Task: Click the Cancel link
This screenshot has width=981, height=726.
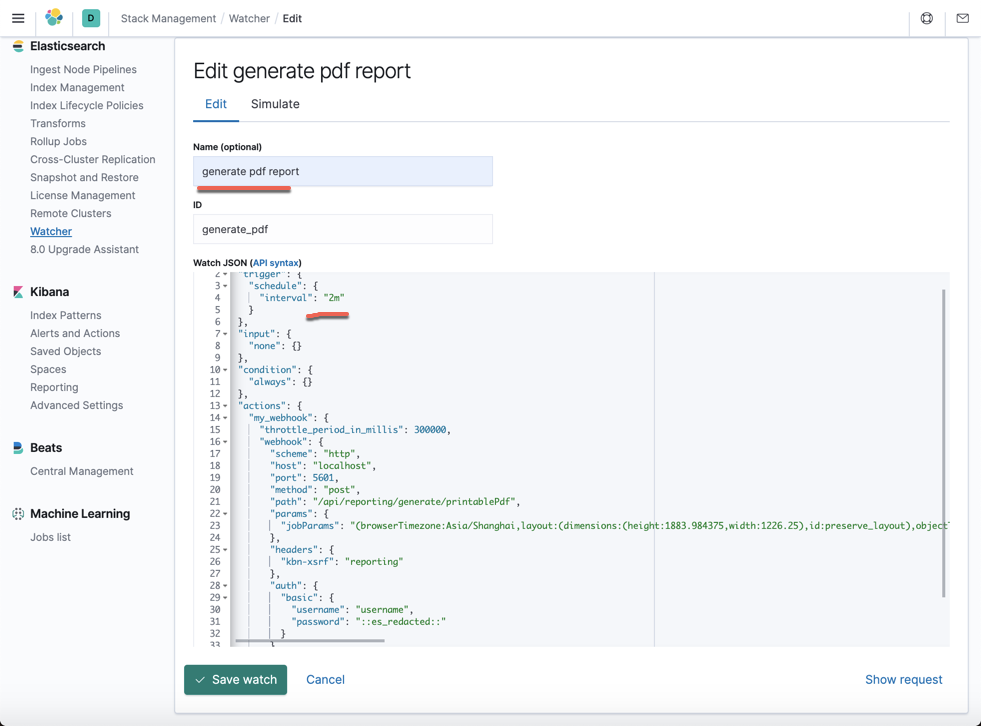Action: [x=325, y=680]
